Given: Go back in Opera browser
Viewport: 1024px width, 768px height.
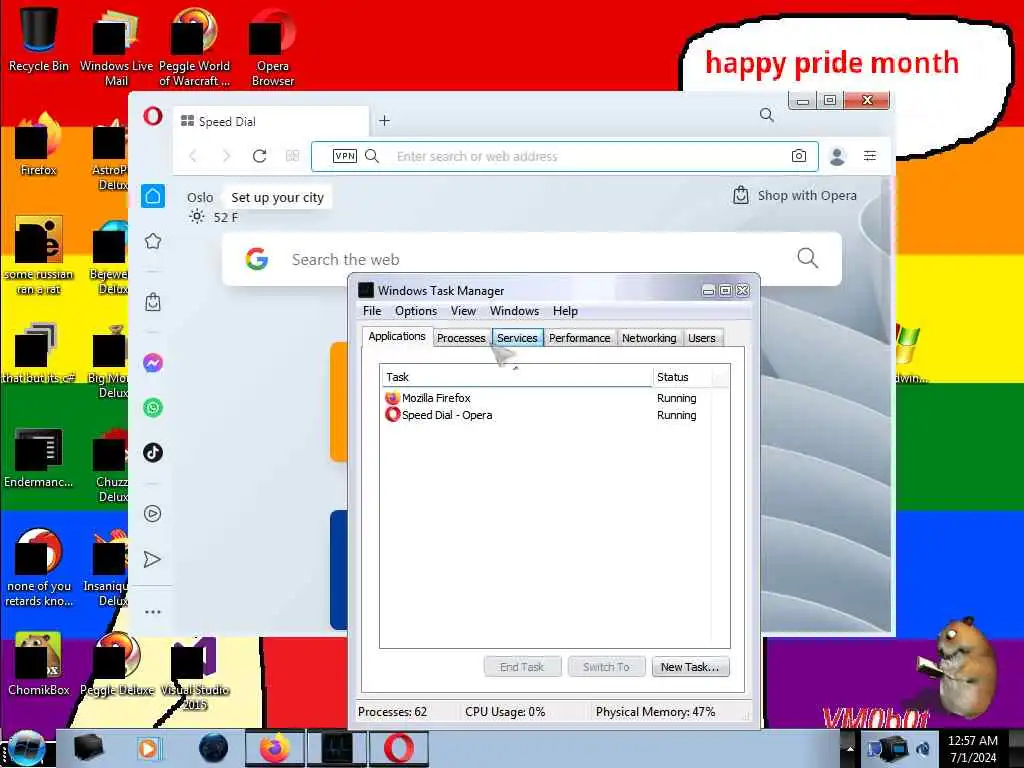Looking at the screenshot, I should click(x=193, y=156).
